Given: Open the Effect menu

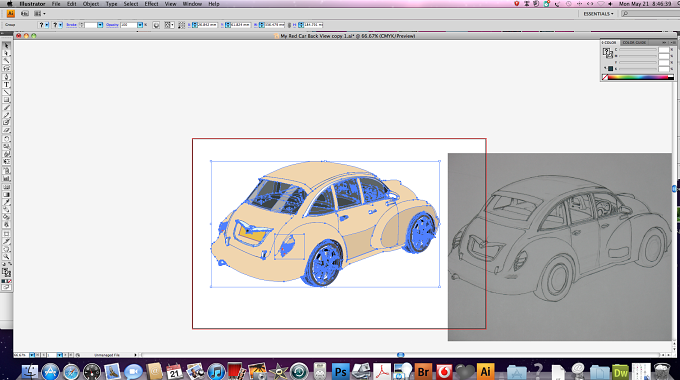Looking at the screenshot, I should tap(151, 3).
